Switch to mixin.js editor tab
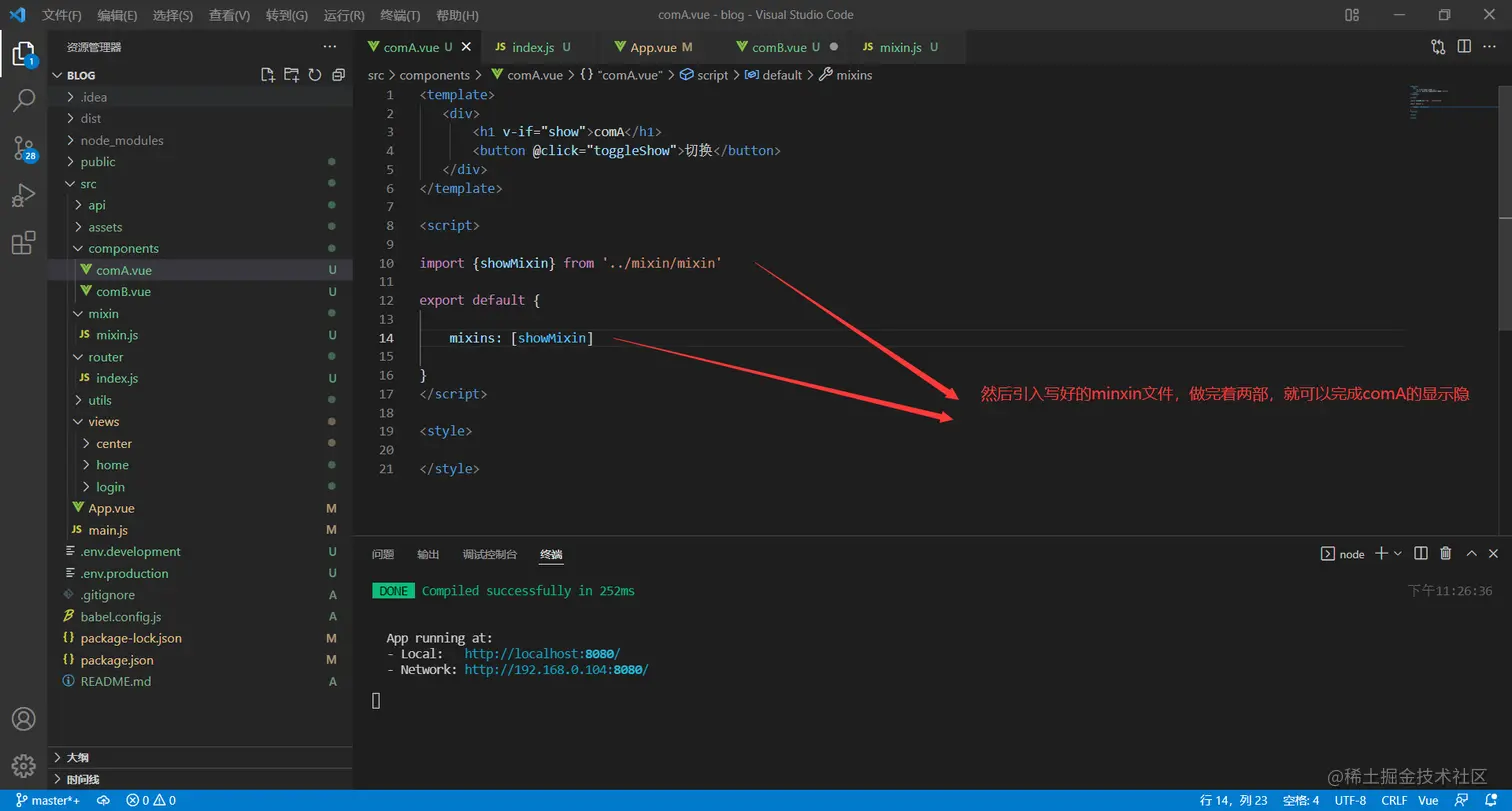 click(x=900, y=47)
